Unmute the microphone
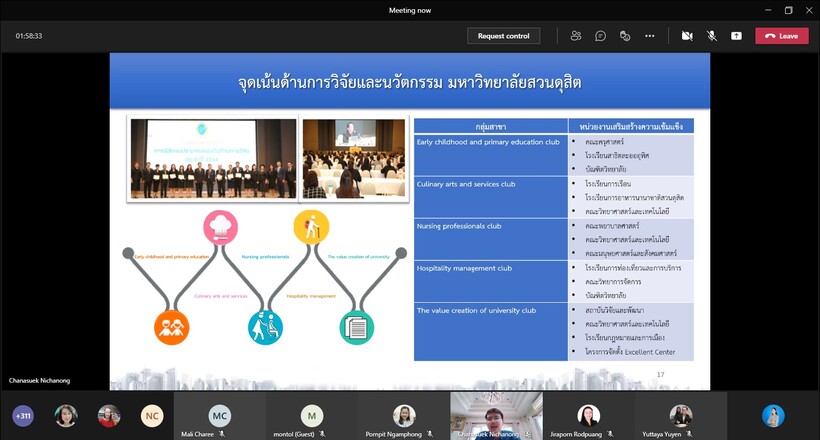This screenshot has height=440, width=820. pos(712,36)
